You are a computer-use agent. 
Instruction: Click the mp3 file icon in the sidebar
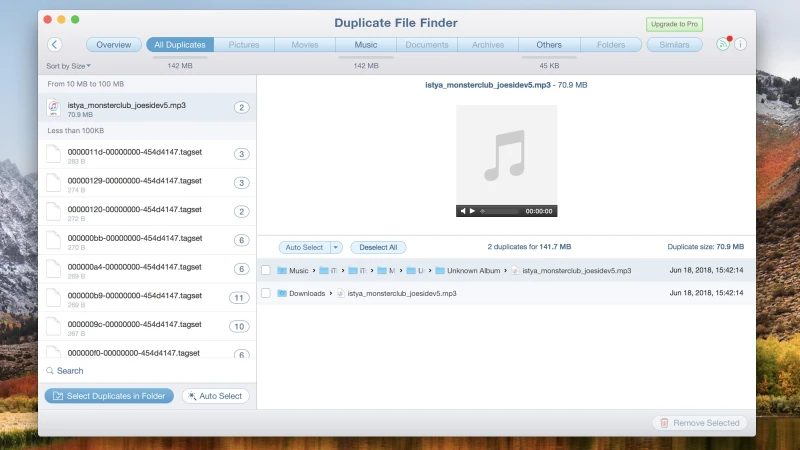click(56, 108)
